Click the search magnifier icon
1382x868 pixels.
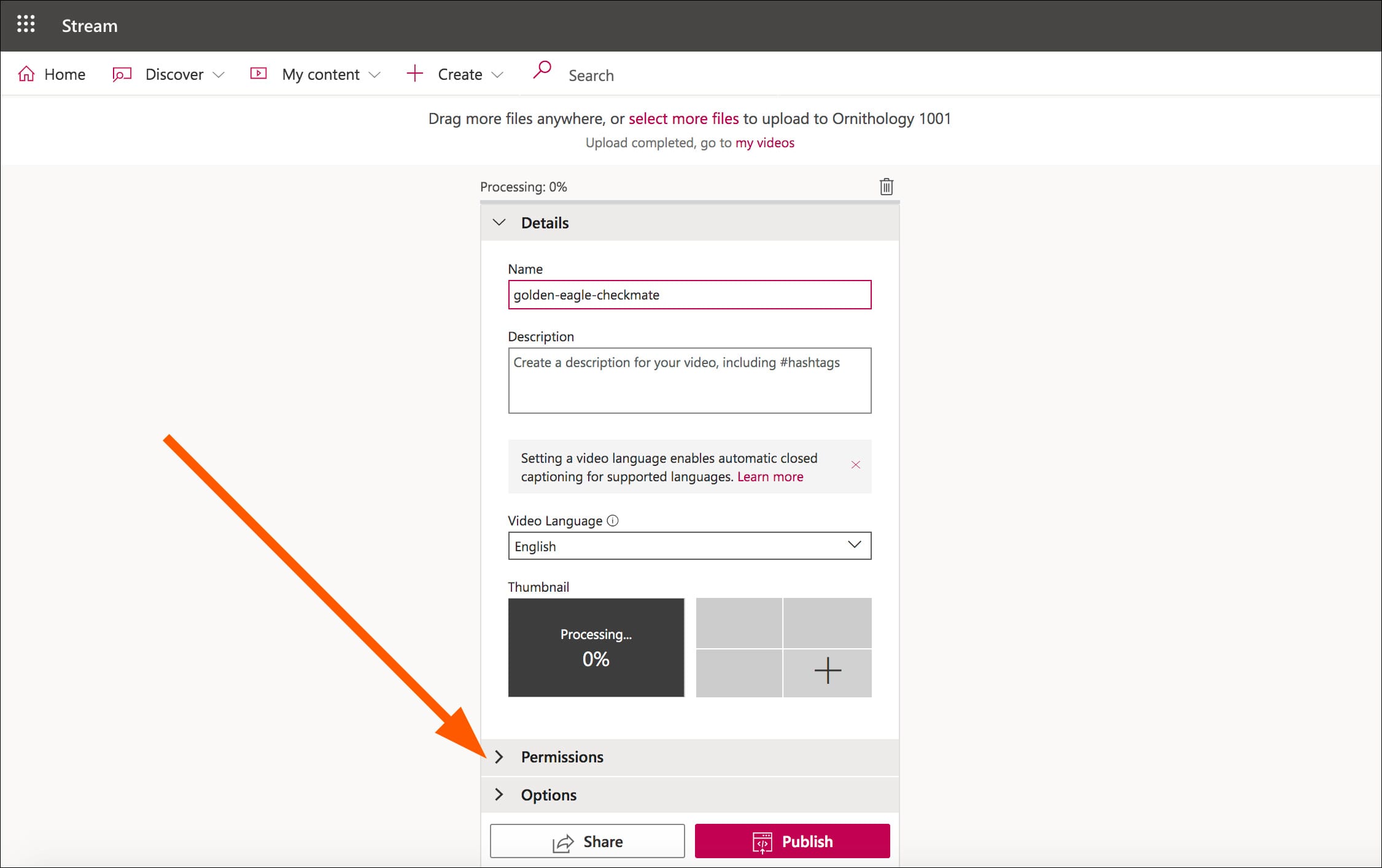pos(542,70)
